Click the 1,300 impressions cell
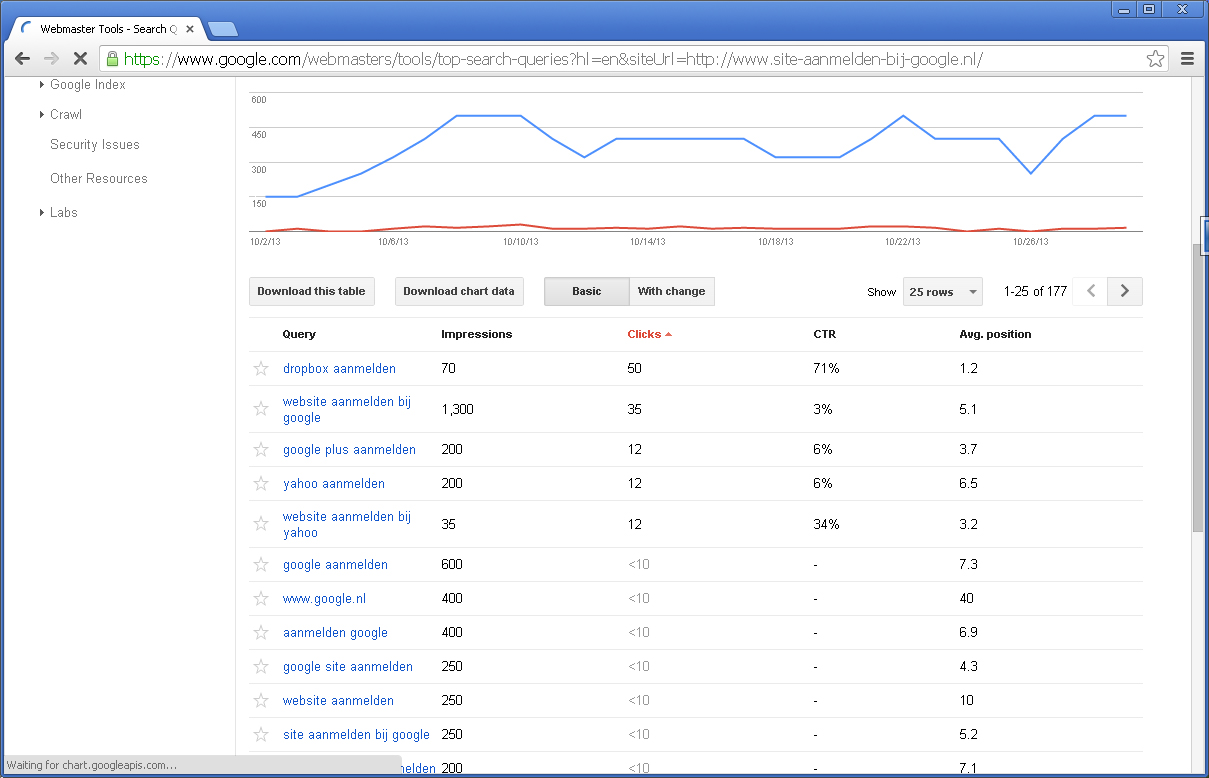The height and width of the screenshot is (778, 1209). (x=457, y=410)
